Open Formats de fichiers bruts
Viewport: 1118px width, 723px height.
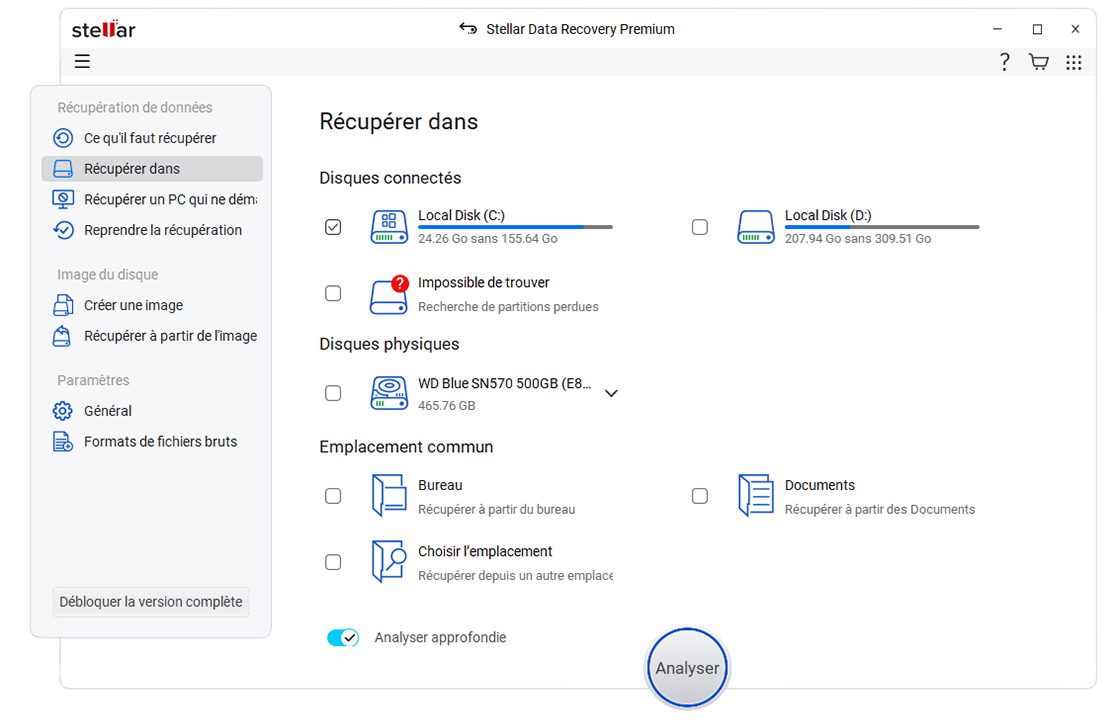coord(152,441)
